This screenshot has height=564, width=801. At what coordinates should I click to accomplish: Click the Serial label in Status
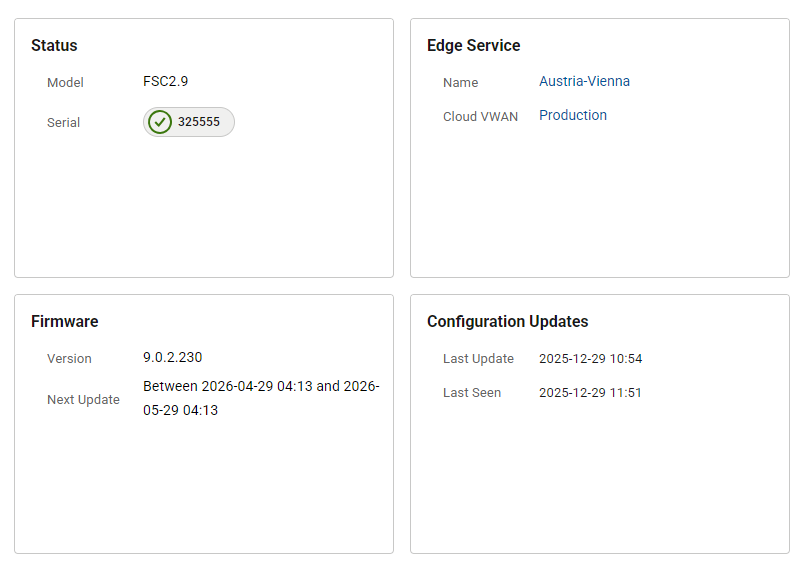63,123
